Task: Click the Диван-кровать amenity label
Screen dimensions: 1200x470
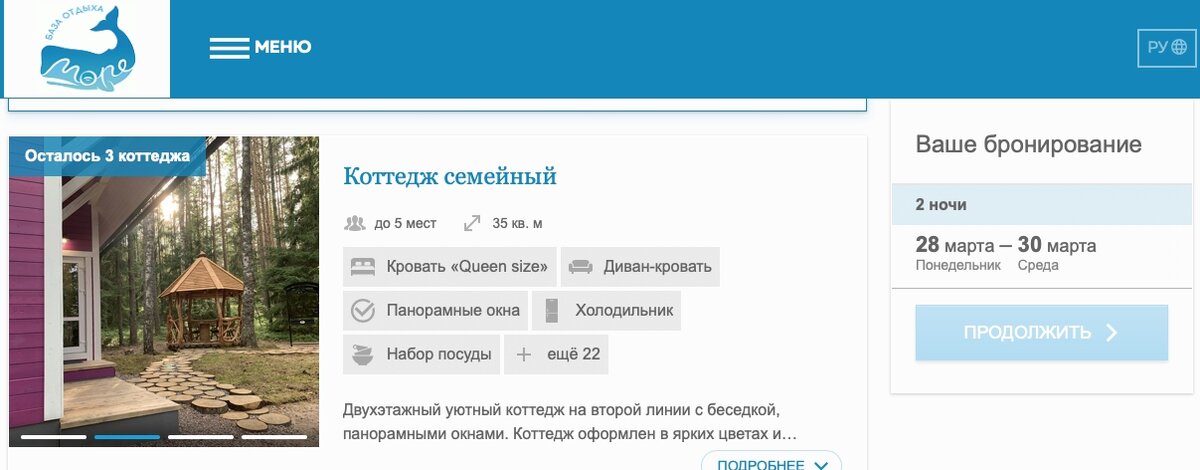Action: tap(657, 266)
